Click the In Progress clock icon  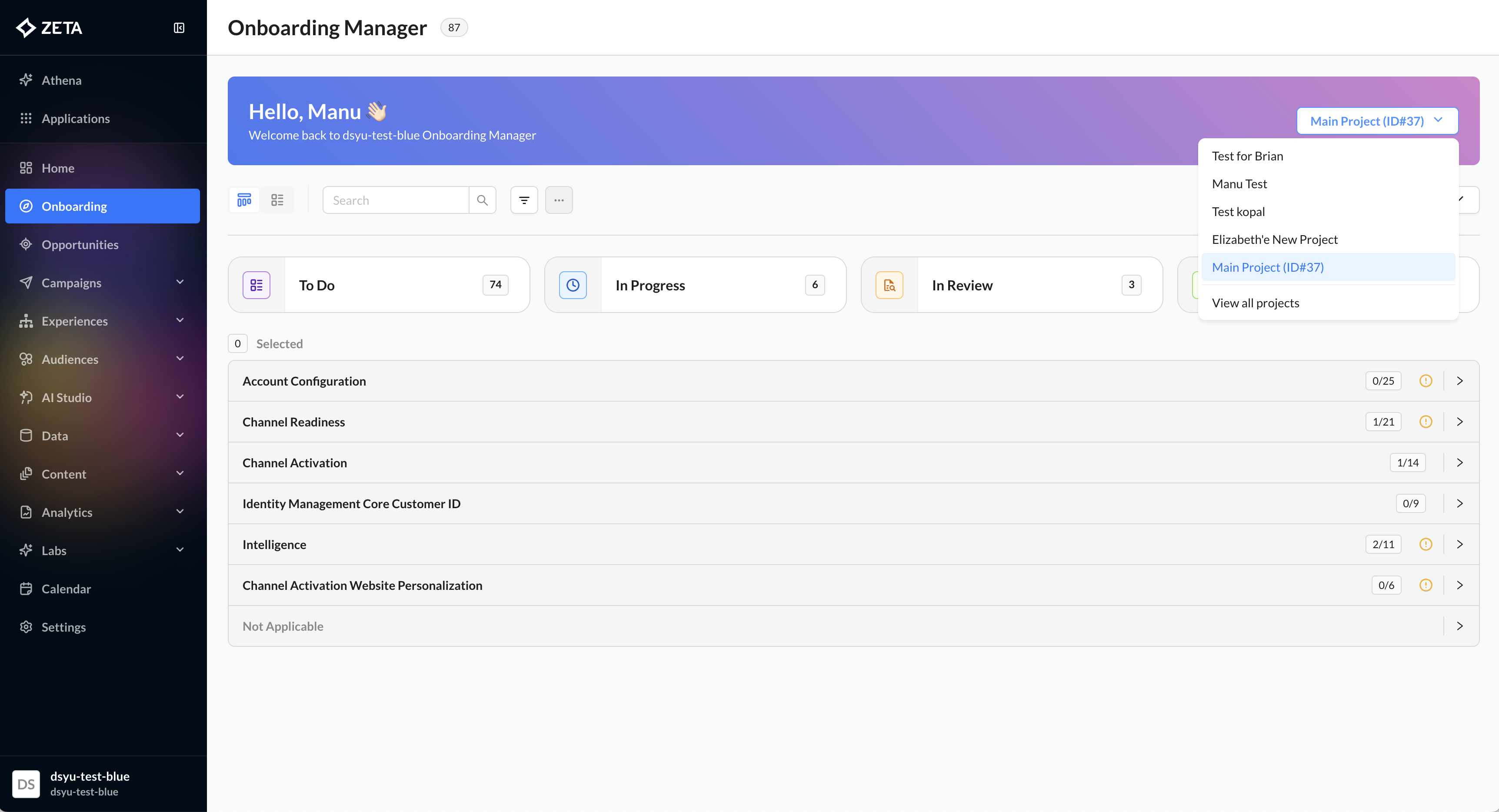tap(573, 285)
